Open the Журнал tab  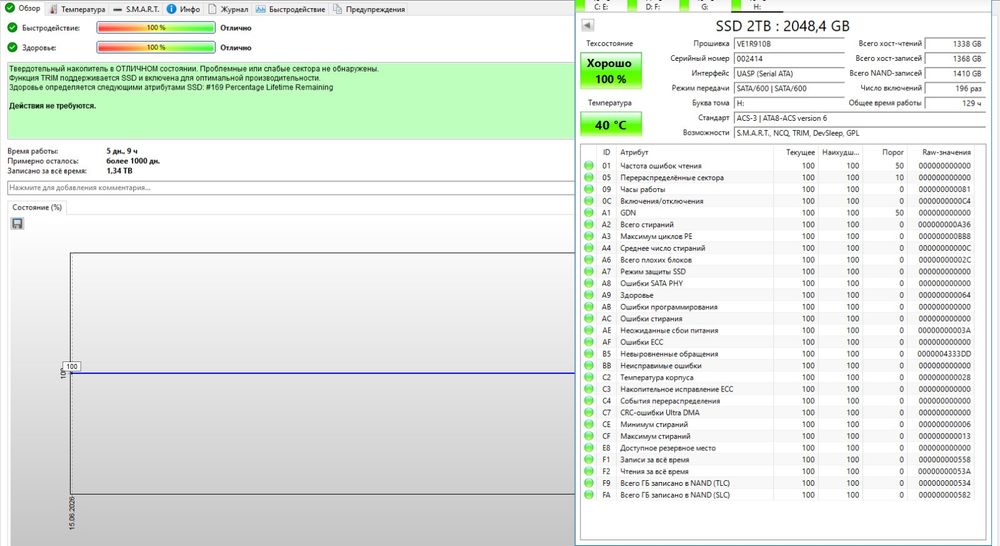[x=228, y=9]
